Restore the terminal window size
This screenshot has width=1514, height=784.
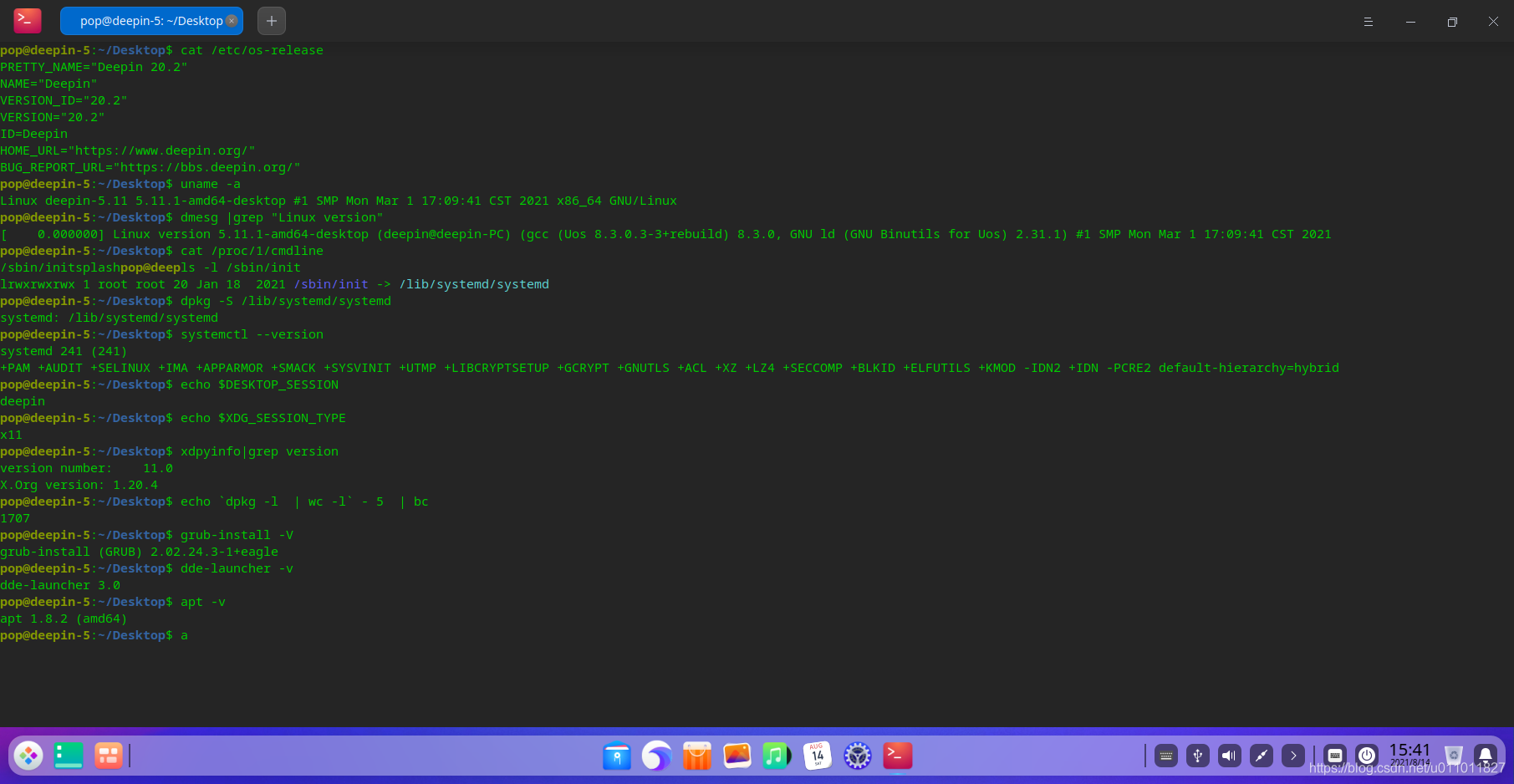[x=1452, y=22]
